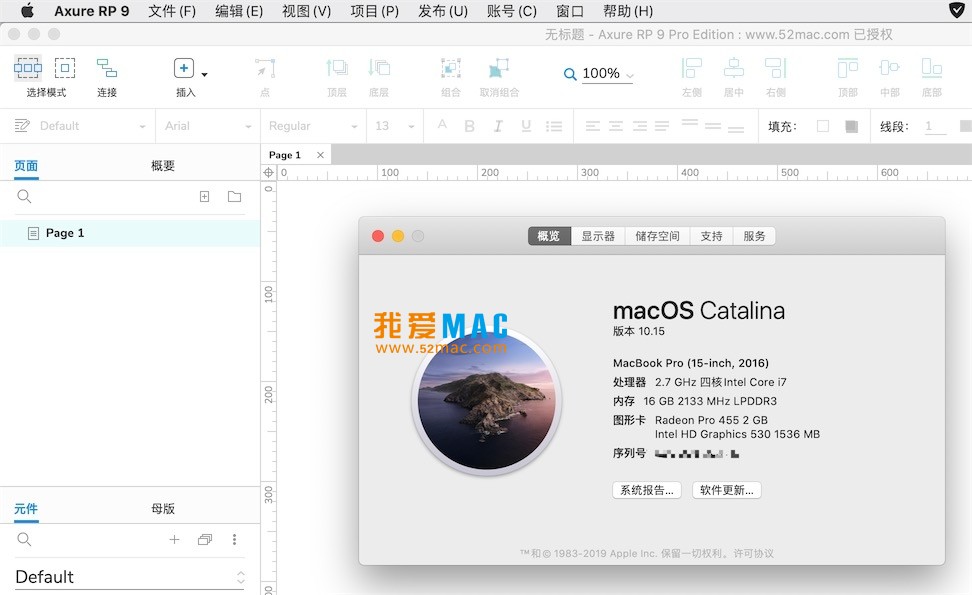This screenshot has height=595, width=972.
Task: Select the contained selection mode icon
Action: [64, 68]
